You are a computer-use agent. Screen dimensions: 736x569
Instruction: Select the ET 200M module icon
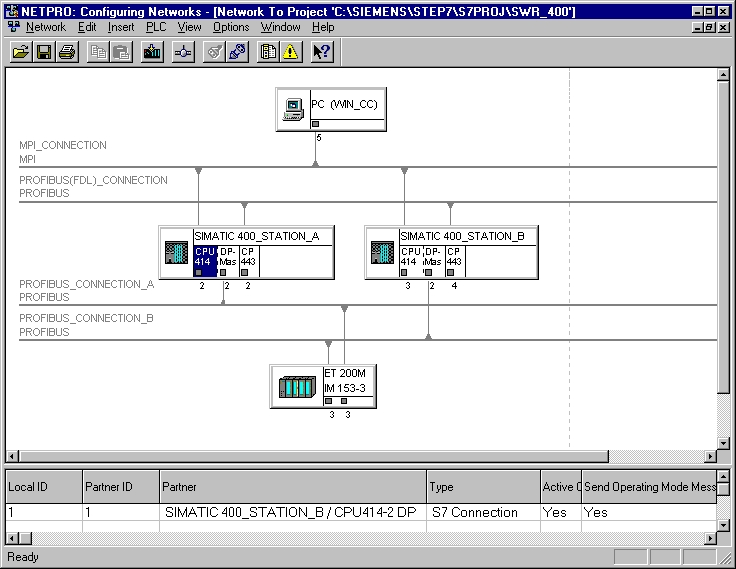(x=297, y=387)
